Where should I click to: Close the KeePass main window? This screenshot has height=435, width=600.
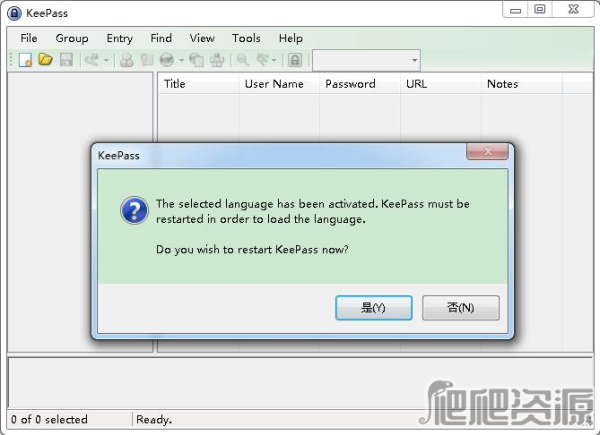[573, 10]
